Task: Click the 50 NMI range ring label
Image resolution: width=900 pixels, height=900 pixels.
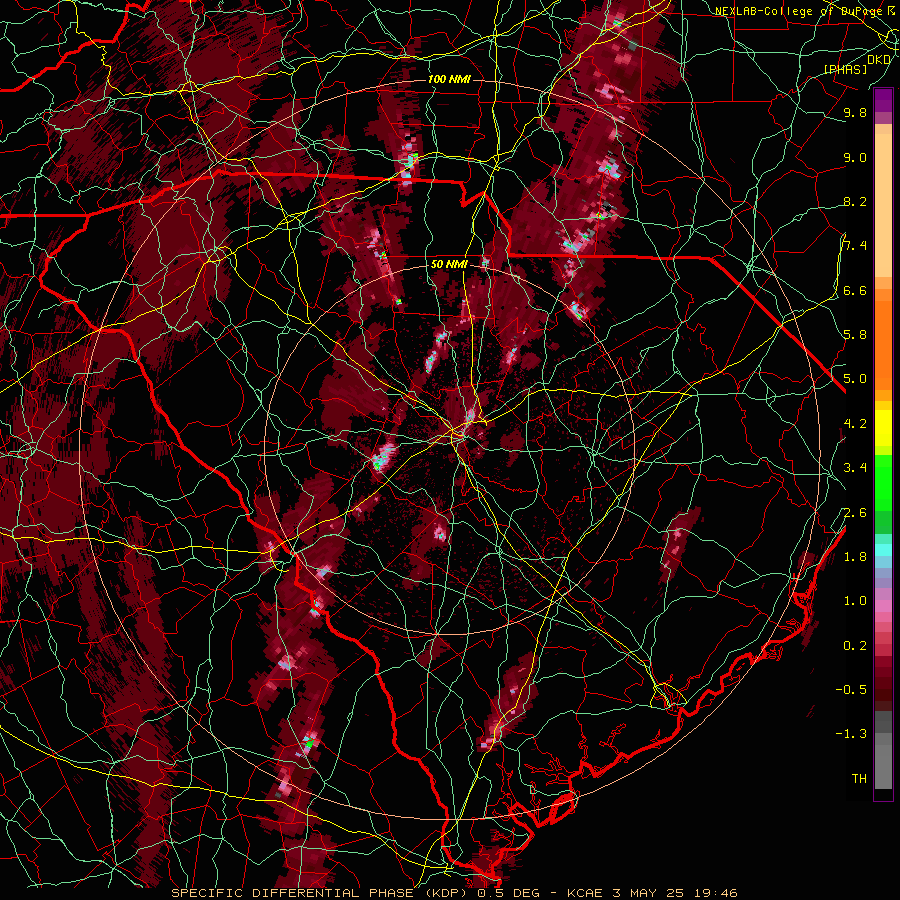Action: tap(449, 265)
